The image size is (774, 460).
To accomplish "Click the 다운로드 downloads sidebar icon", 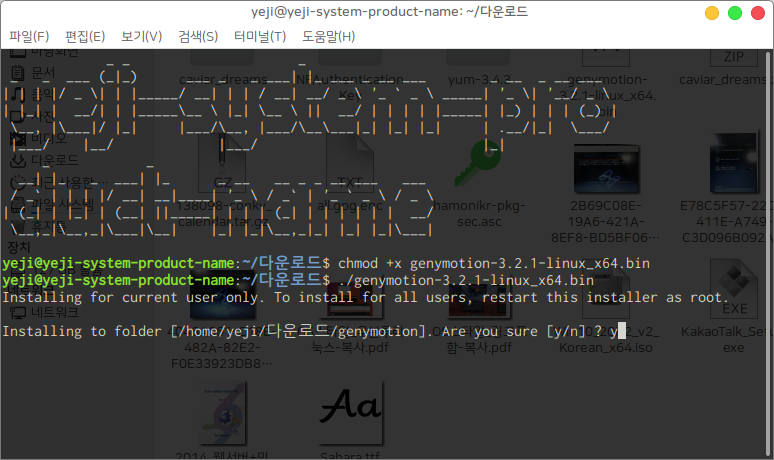I will 17,159.
